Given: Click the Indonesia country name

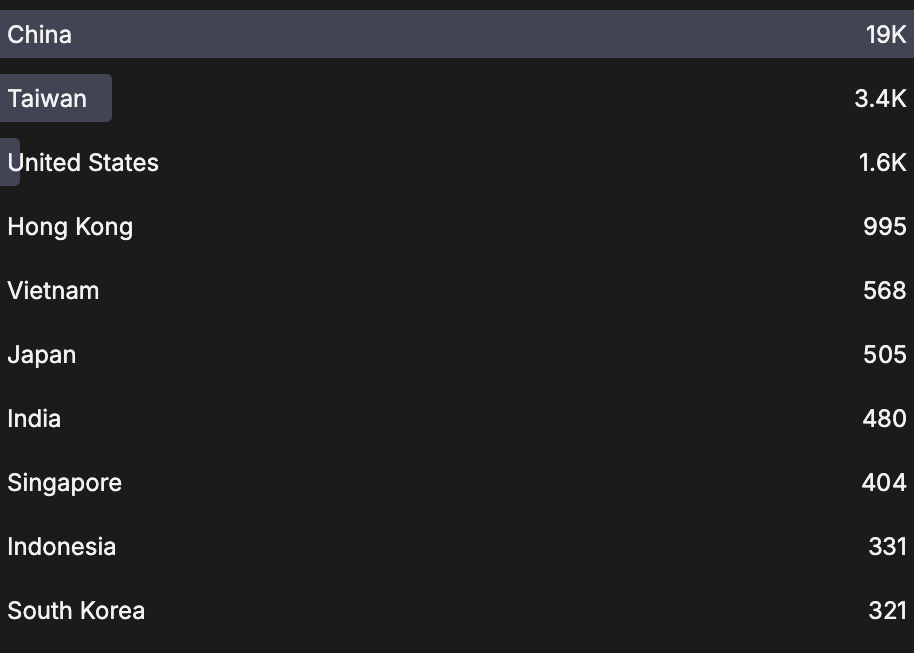Looking at the screenshot, I should click(x=62, y=547).
